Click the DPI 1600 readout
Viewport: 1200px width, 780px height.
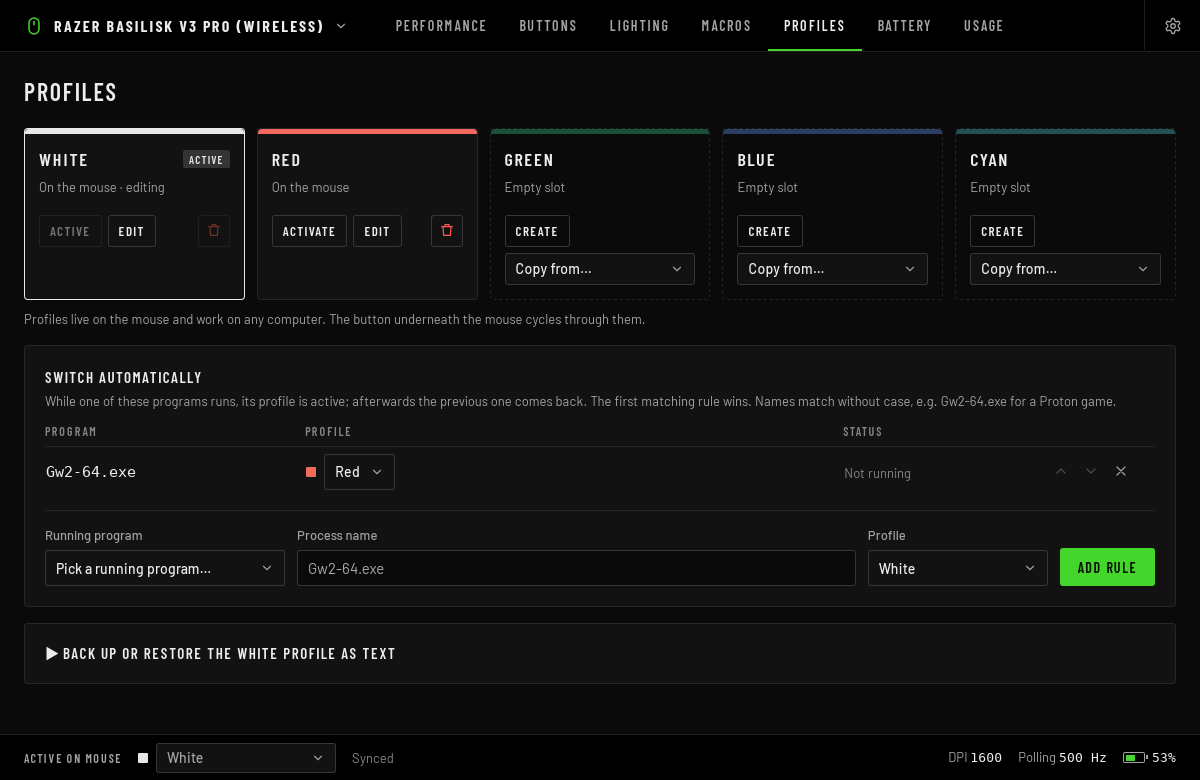point(975,758)
